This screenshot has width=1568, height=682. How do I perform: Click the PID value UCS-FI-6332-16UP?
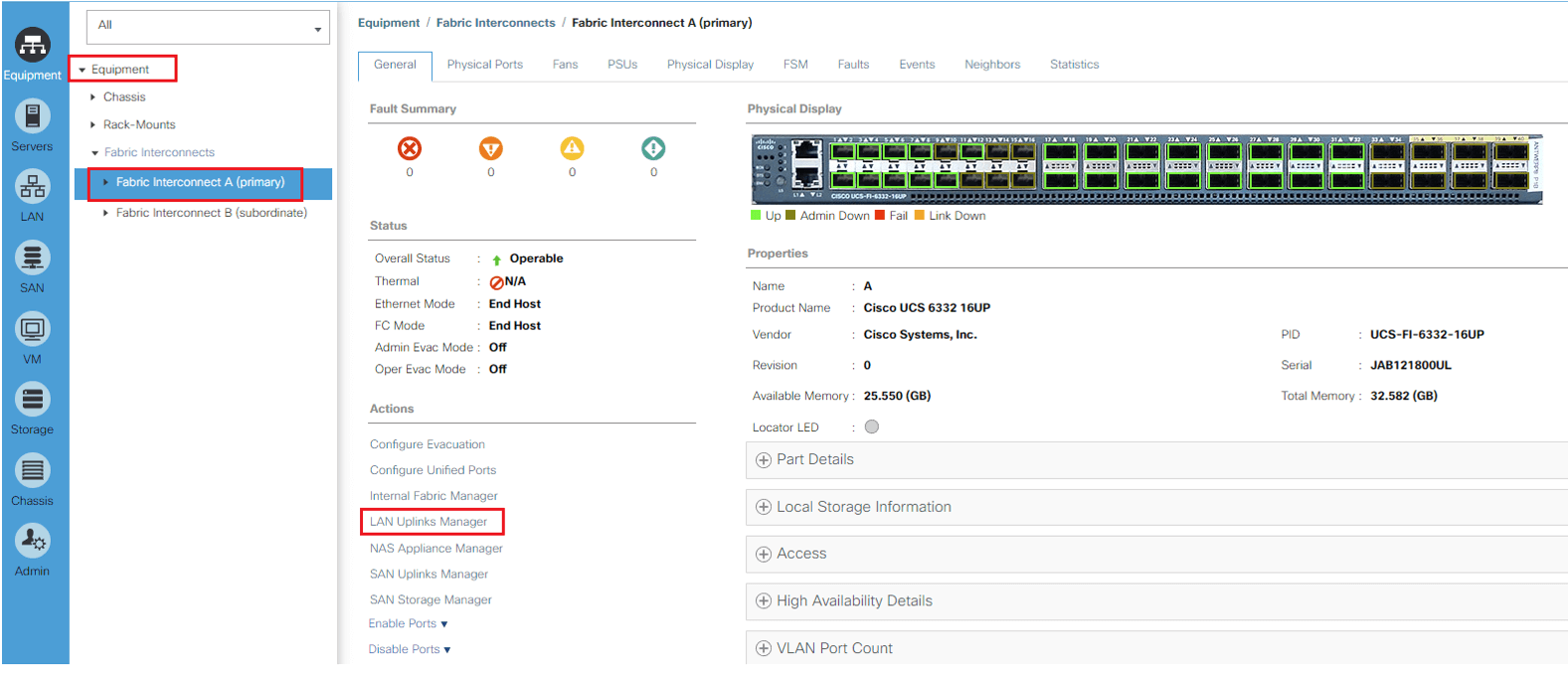pyautogui.click(x=1427, y=335)
